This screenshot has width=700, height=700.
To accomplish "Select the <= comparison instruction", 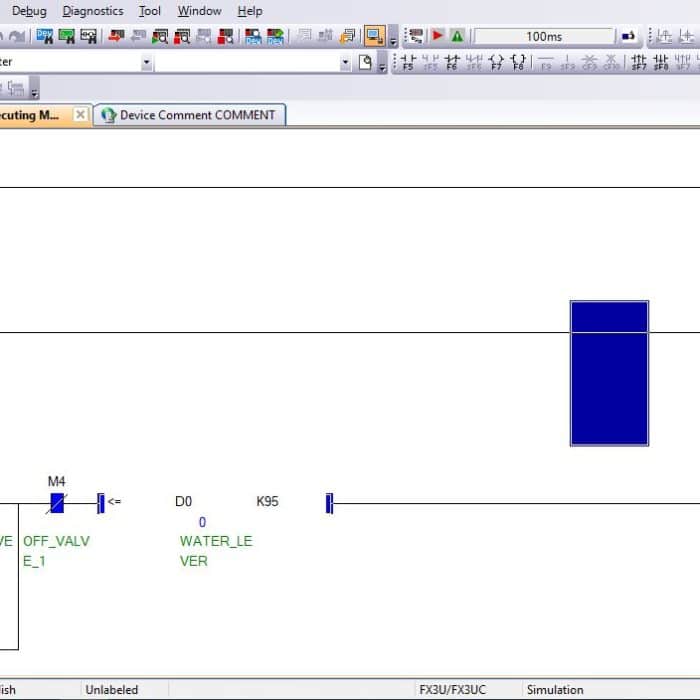I will click(114, 501).
